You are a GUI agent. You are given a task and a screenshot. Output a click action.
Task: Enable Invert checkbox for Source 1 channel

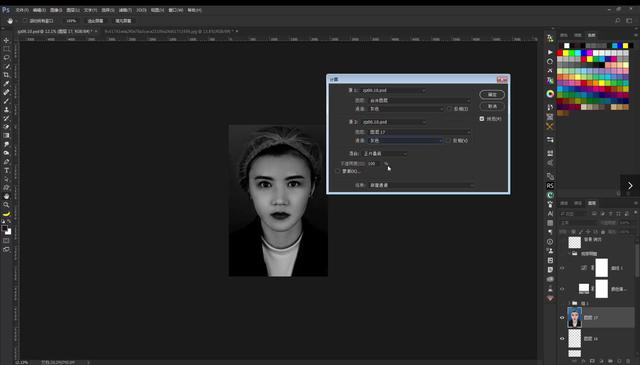[449, 109]
